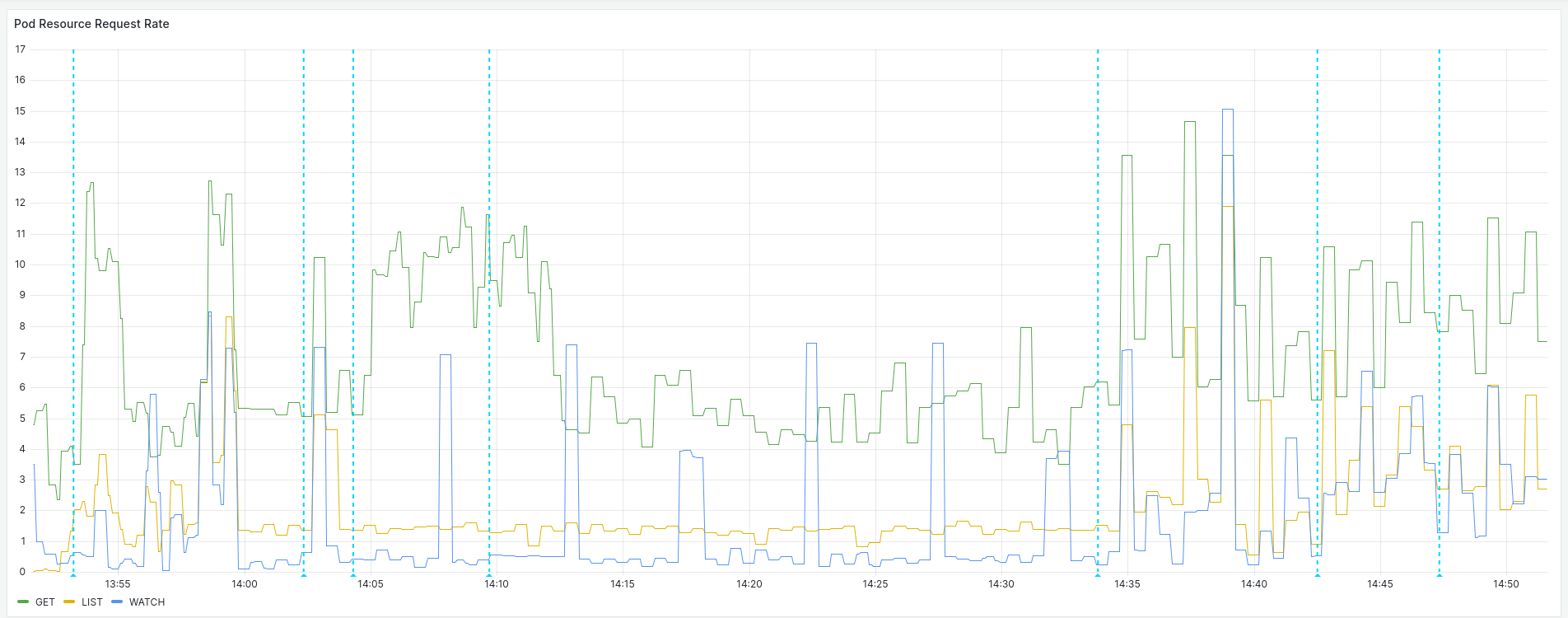Click the yellow LIST peak near 12
This screenshot has height=618, width=1568.
(x=1228, y=206)
